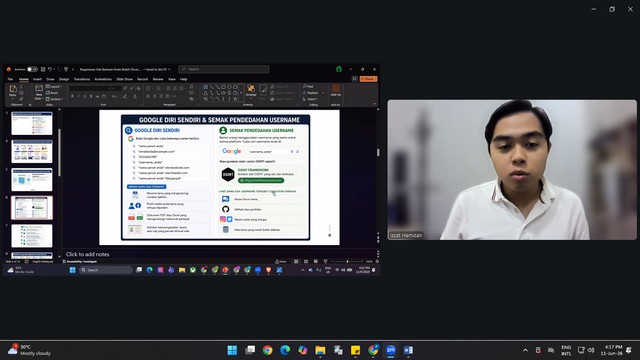The height and width of the screenshot is (360, 640).
Task: Open Google Chrome from the Windows taskbar
Action: coord(267,350)
